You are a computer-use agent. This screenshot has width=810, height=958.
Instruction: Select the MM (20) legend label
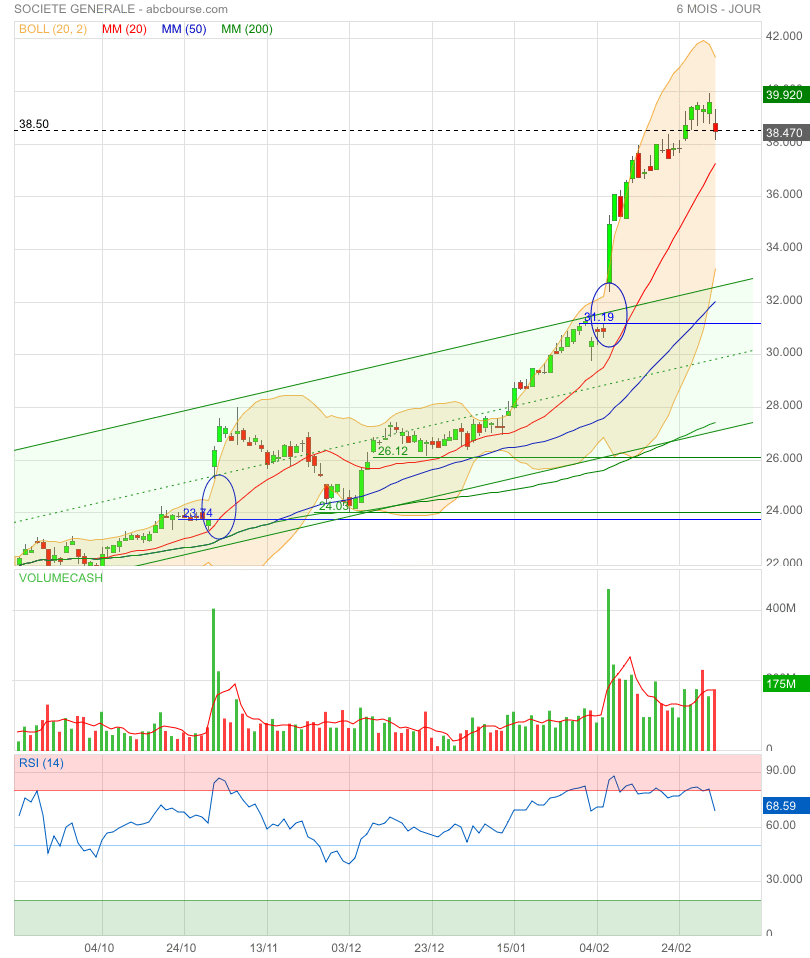[125, 29]
